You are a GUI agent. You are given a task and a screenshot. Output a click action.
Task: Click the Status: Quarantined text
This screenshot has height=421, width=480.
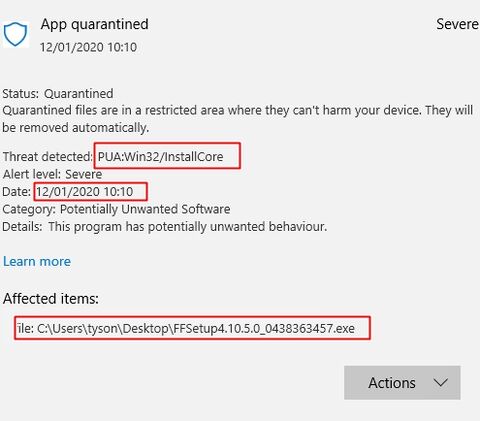[x=58, y=93]
